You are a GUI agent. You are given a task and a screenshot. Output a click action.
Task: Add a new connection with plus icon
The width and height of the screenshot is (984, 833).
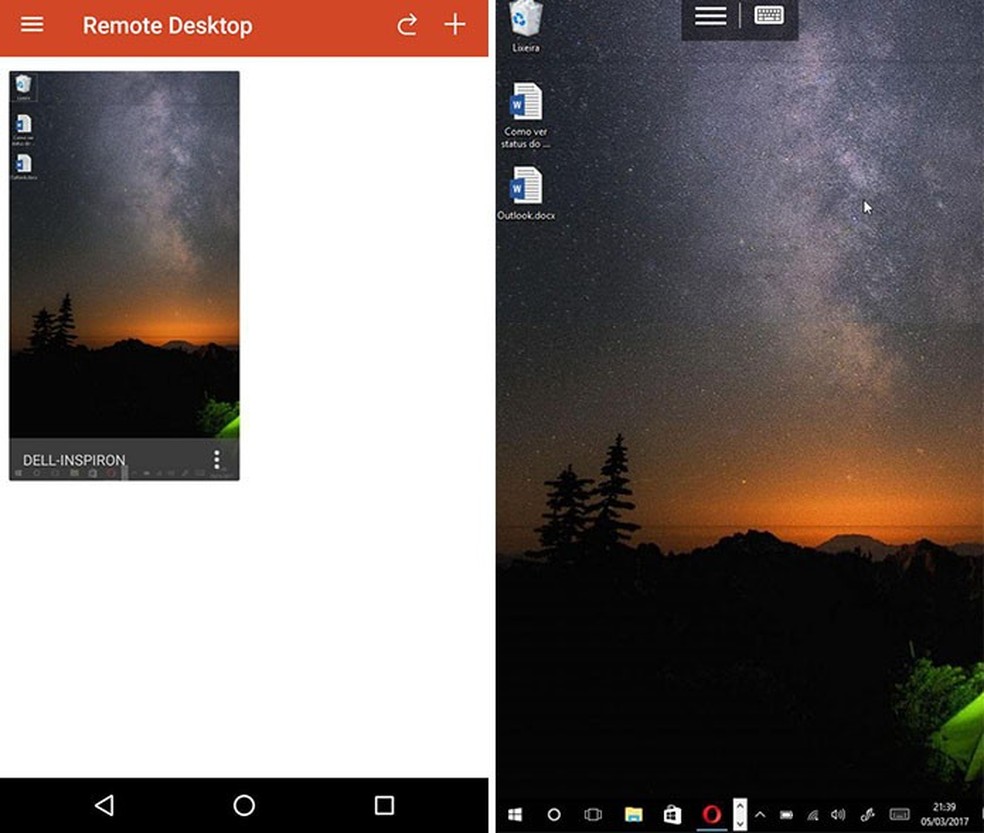coord(454,24)
